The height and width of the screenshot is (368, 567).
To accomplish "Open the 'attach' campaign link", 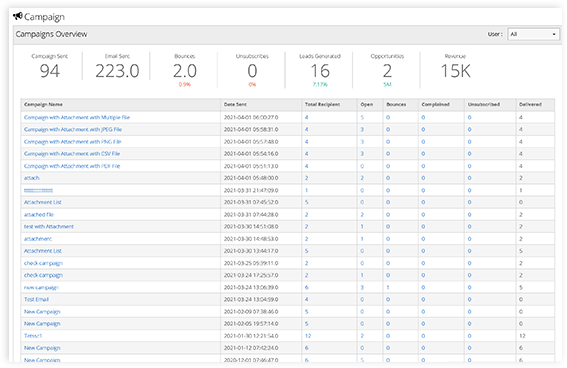I will pyautogui.click(x=31, y=178).
